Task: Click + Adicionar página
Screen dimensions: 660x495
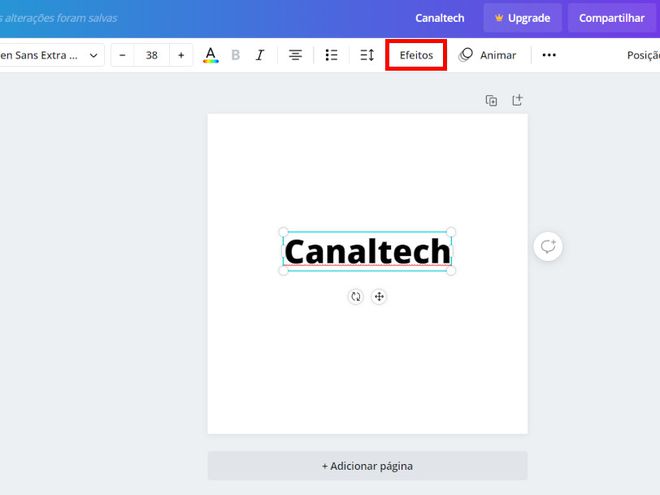Action: tap(367, 466)
